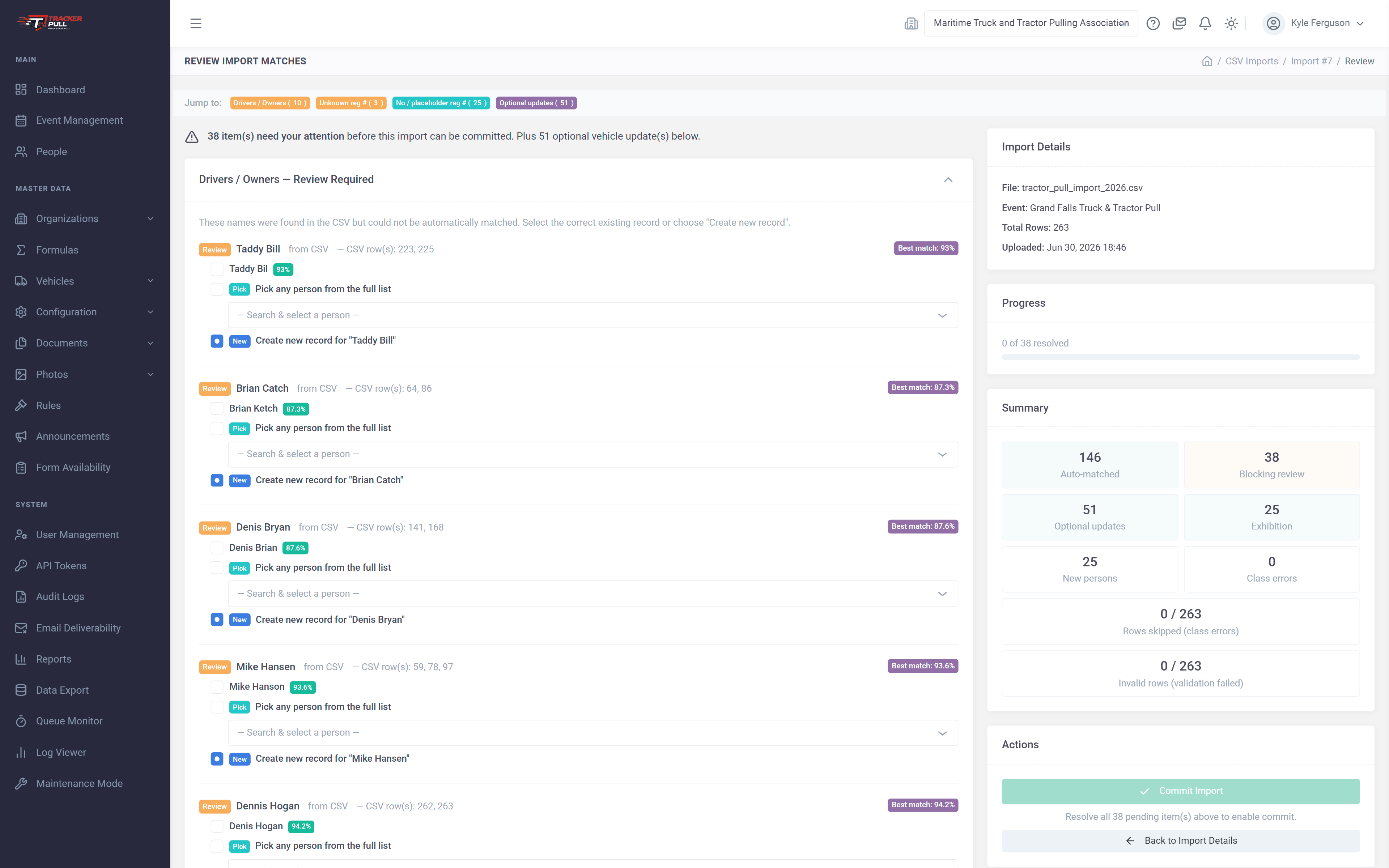The image size is (1389, 868).
Task: Select the Brian Ketch 87.3% match option
Action: pos(217,409)
